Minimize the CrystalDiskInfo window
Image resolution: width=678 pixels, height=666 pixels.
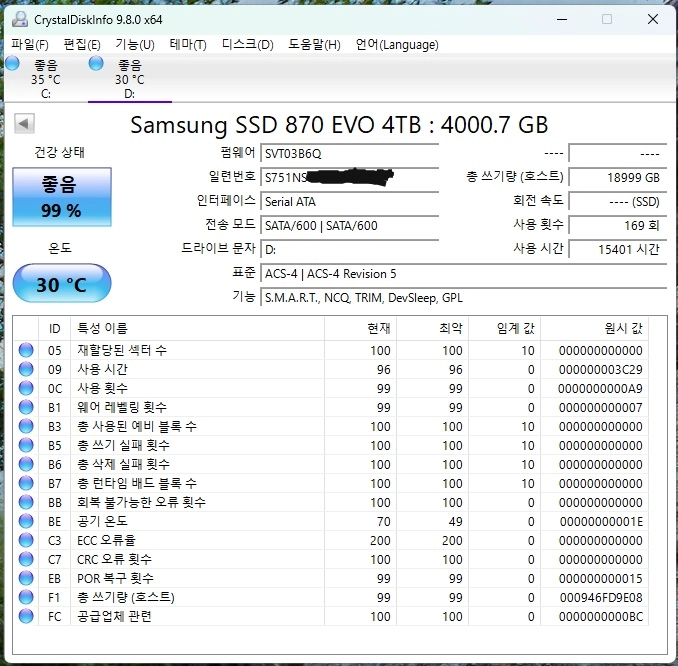[x=562, y=19]
